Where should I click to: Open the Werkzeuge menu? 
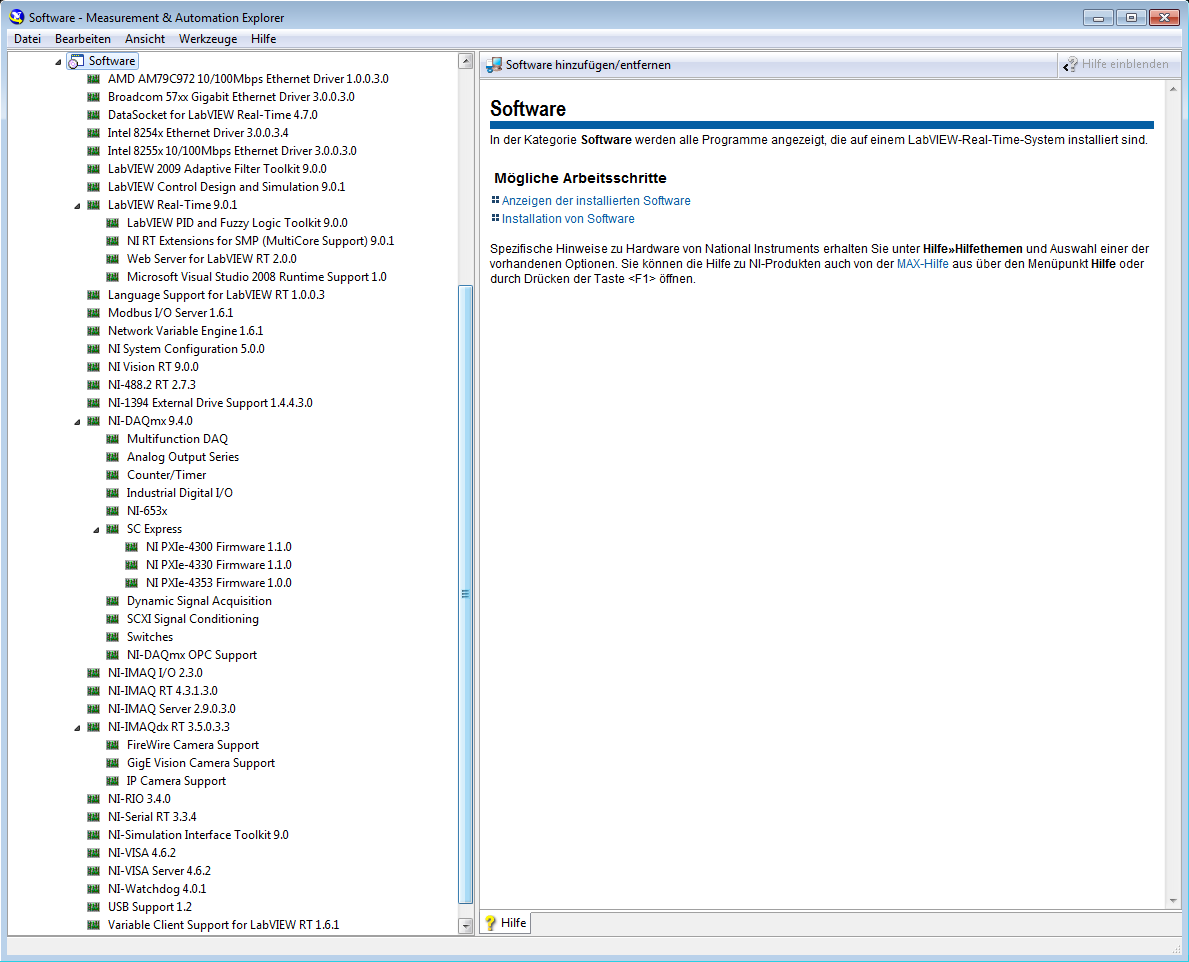208,39
